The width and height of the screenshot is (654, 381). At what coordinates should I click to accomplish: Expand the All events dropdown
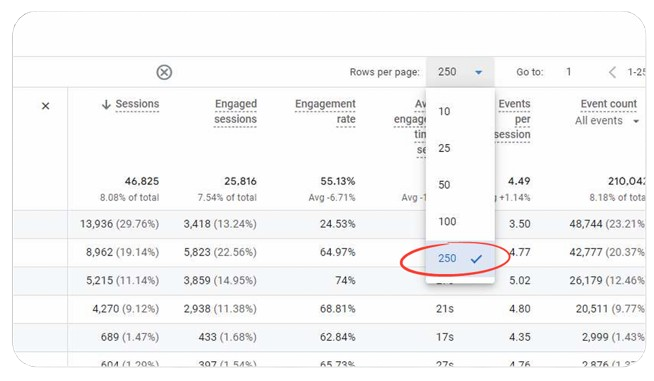636,121
